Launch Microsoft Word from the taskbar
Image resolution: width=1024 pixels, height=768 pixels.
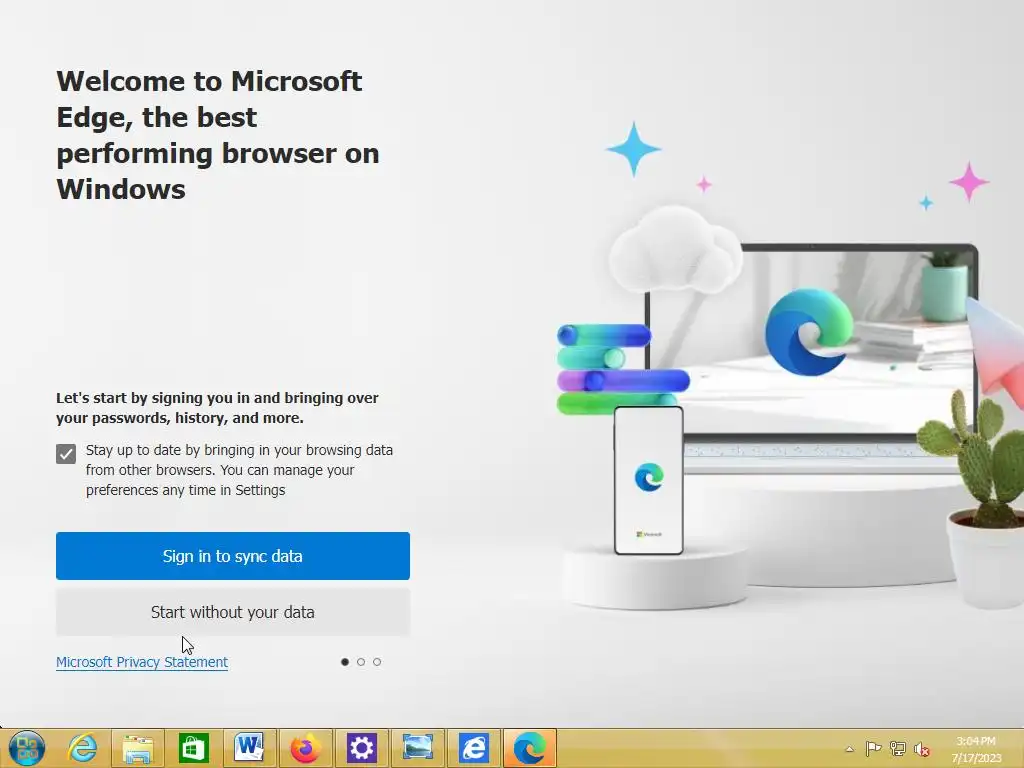pos(249,748)
